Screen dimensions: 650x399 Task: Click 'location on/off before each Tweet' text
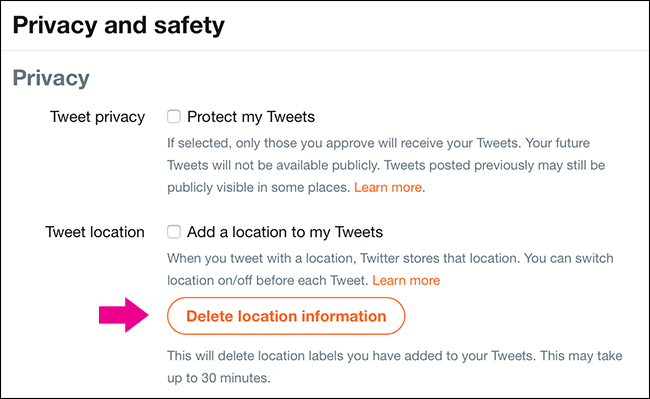267,281
